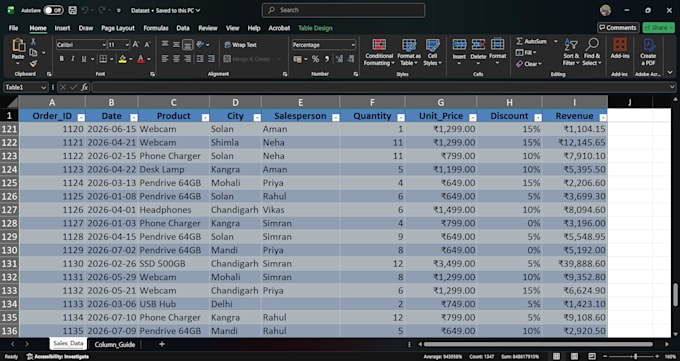Decrease decimal places
This screenshot has width=680, height=361.
tap(351, 59)
